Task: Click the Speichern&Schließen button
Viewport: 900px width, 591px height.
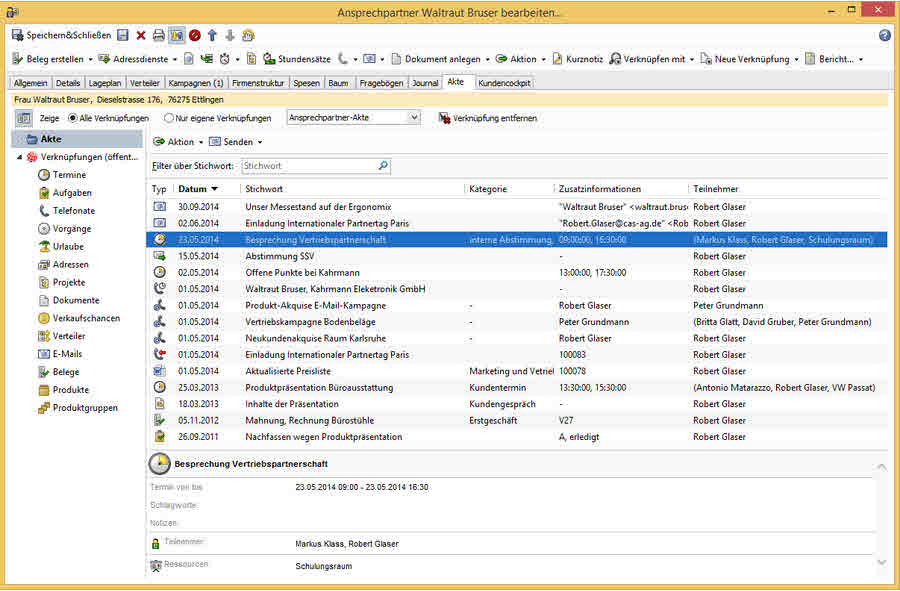Action: pyautogui.click(x=60, y=35)
